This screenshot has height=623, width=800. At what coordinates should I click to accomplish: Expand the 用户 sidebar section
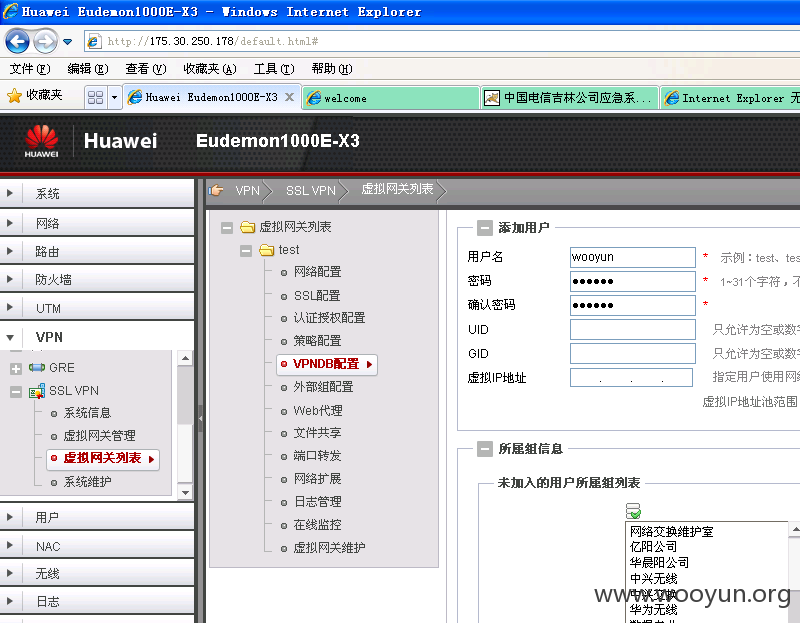[97, 517]
